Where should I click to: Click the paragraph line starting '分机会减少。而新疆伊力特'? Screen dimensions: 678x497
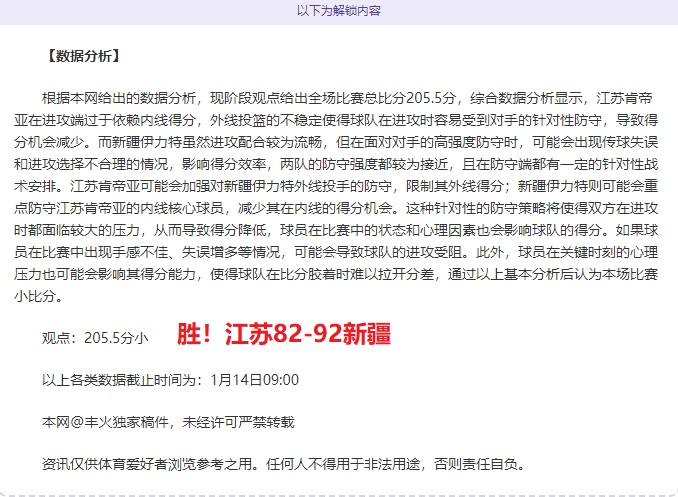point(336,142)
